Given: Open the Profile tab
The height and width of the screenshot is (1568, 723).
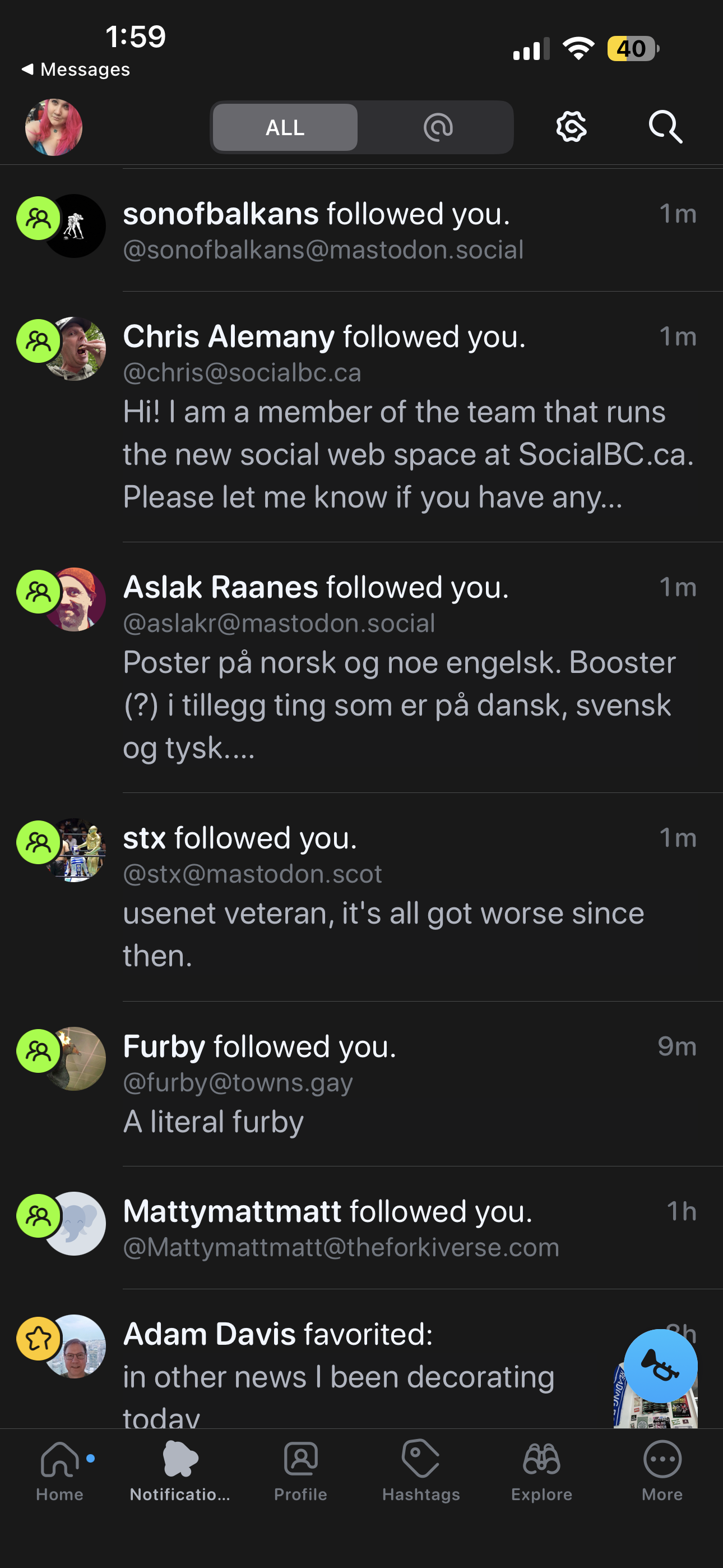Looking at the screenshot, I should [x=300, y=1469].
